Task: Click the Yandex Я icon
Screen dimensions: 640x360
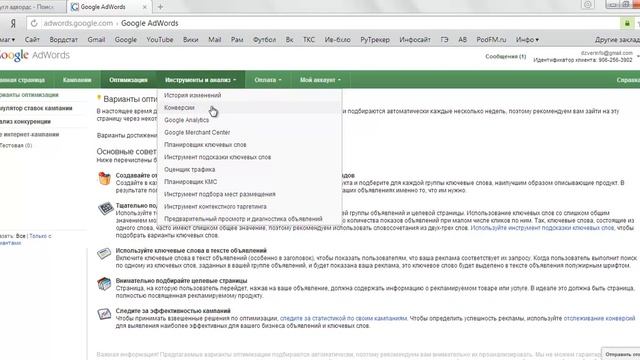Action: [x=13, y=23]
